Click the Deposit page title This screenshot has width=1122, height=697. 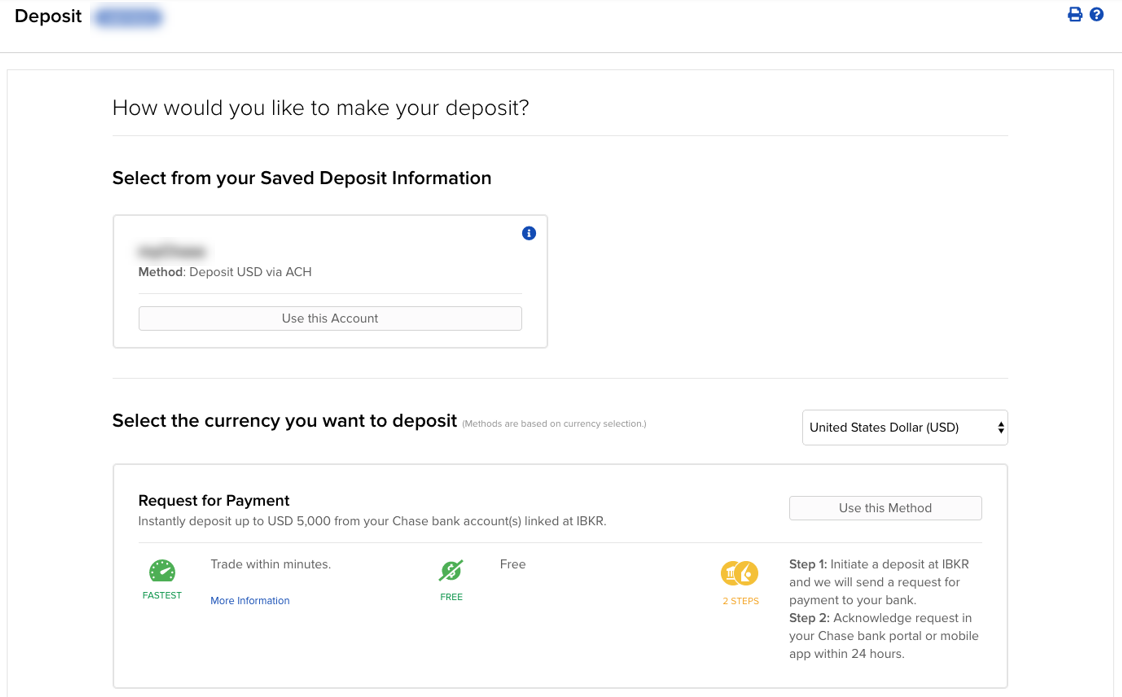pyautogui.click(x=47, y=16)
